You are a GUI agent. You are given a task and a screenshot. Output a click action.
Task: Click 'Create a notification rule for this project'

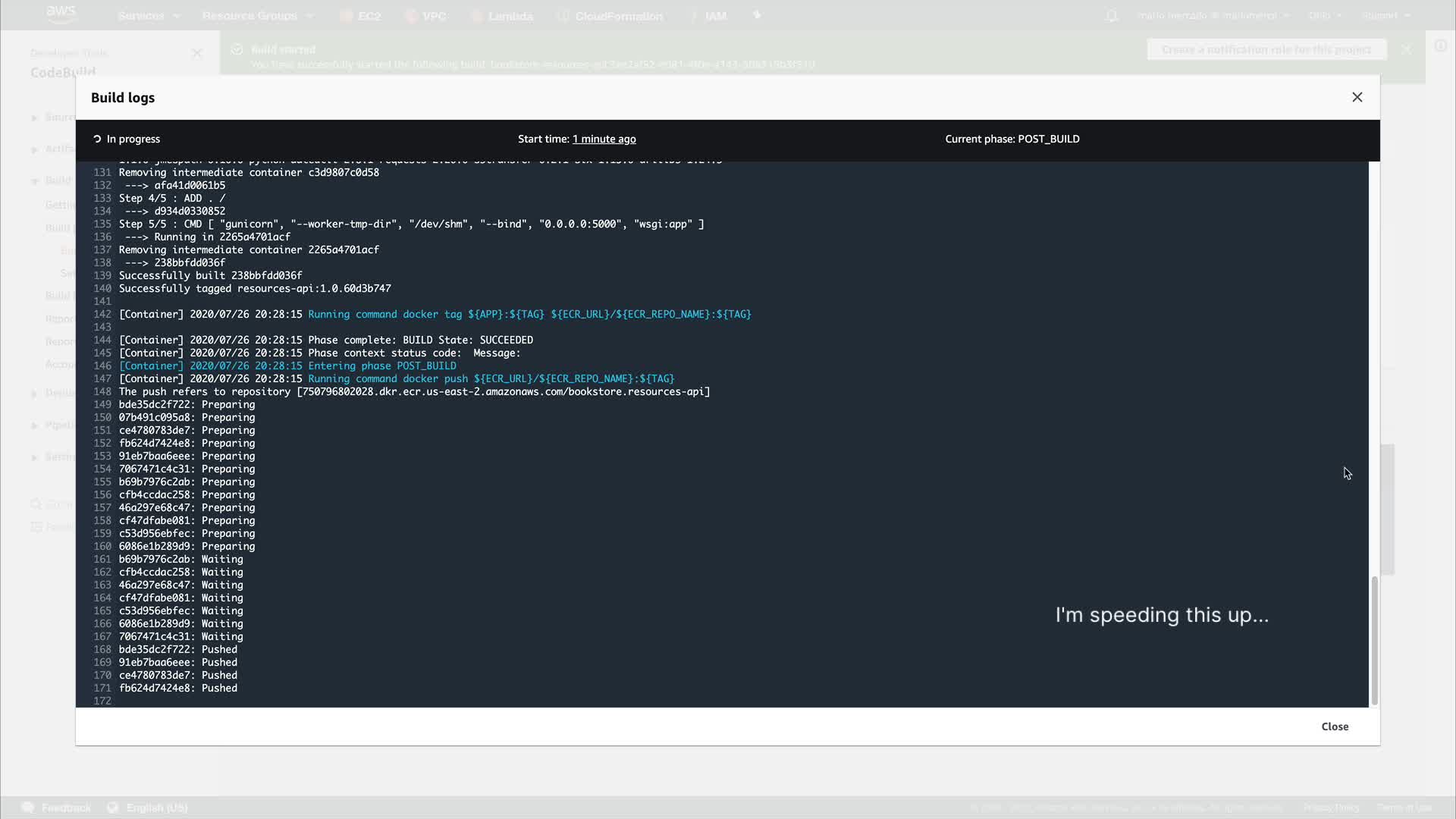pos(1266,50)
